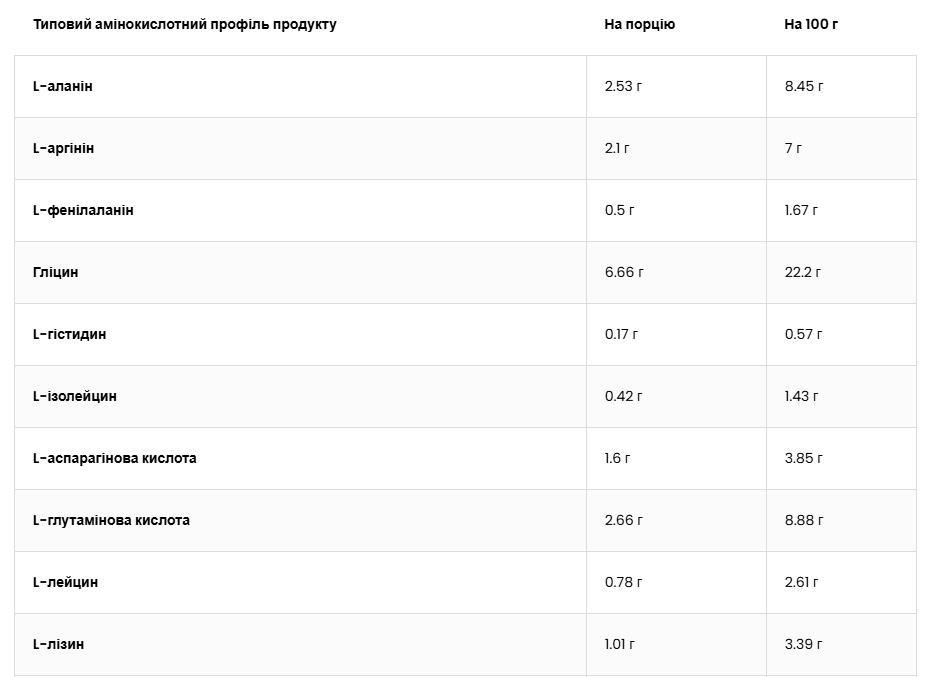Select the L-лейцин row label
The width and height of the screenshot is (926, 677).
66,582
